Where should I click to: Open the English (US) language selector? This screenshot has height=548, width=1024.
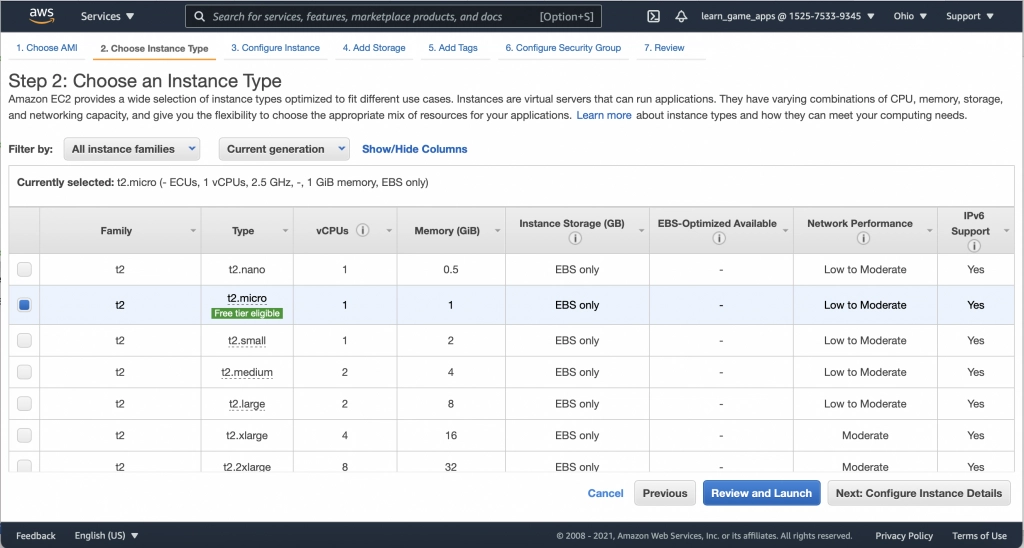click(x=106, y=536)
